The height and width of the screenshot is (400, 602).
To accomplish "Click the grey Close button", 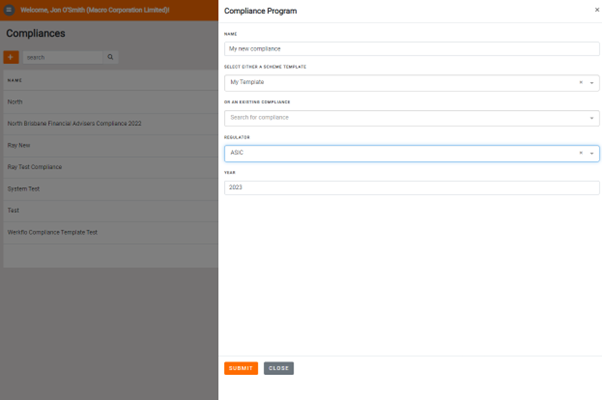I will (x=279, y=368).
